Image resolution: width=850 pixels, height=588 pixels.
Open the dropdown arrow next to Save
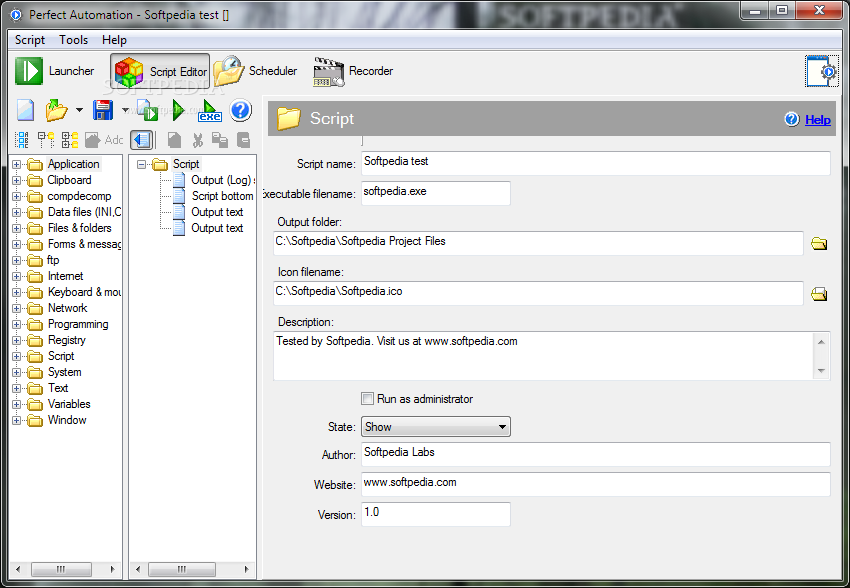tap(125, 110)
